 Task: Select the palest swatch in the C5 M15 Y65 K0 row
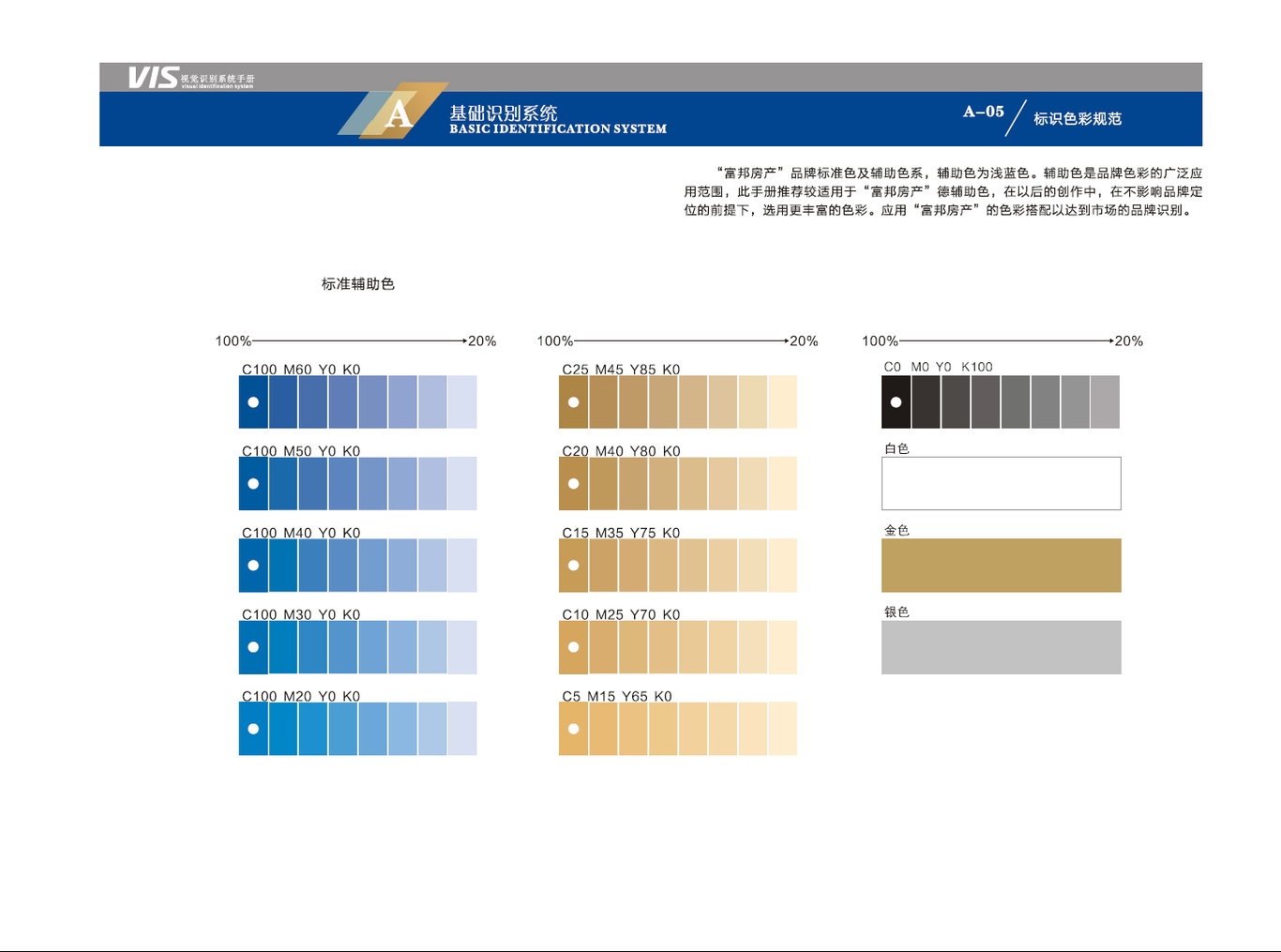click(783, 729)
